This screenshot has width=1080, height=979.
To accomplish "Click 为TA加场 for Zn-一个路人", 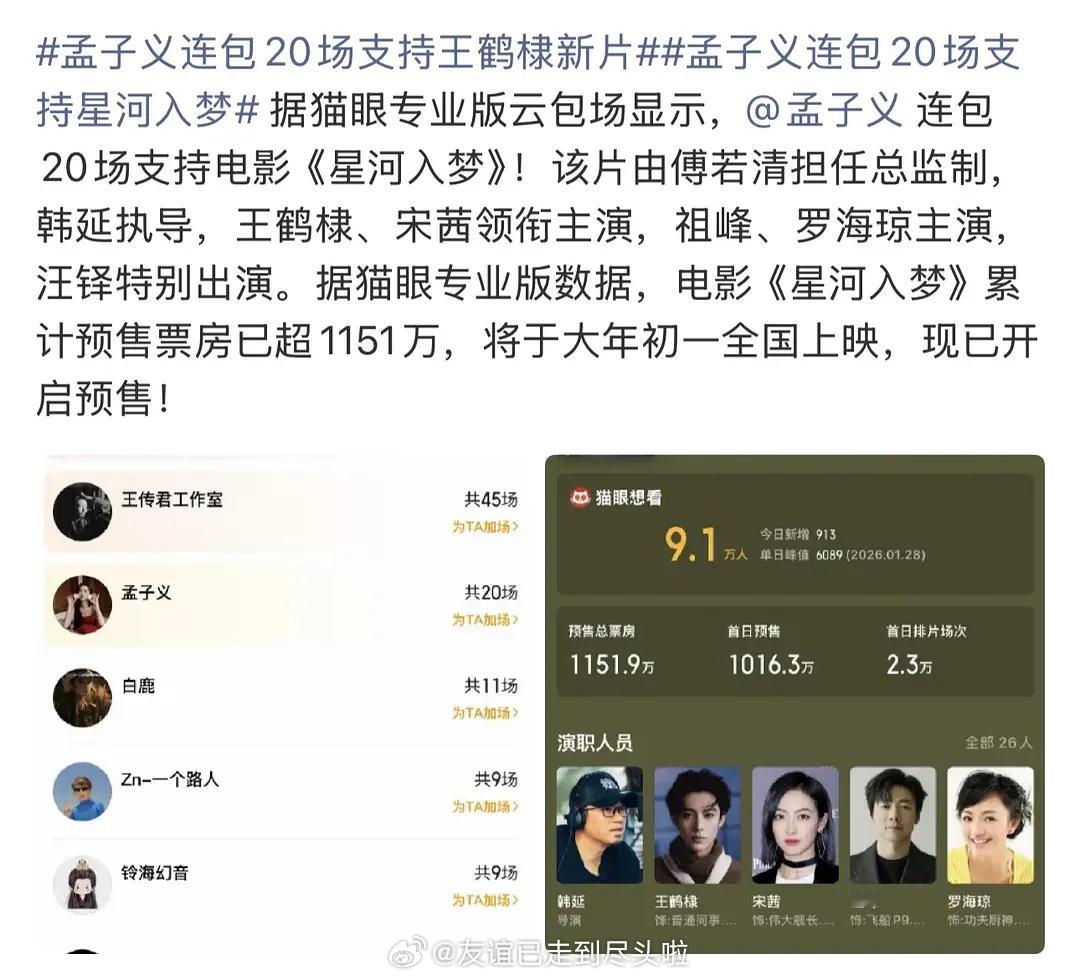I will pyautogui.click(x=485, y=806).
